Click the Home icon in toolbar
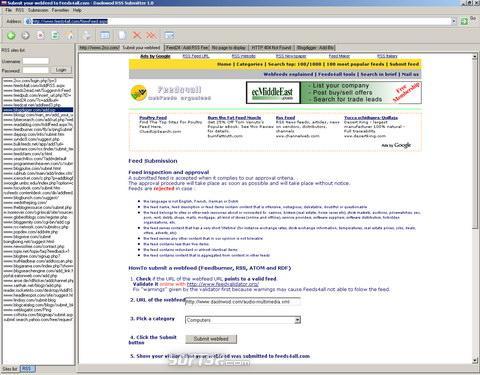The width and height of the screenshot is (480, 375). 70,35
